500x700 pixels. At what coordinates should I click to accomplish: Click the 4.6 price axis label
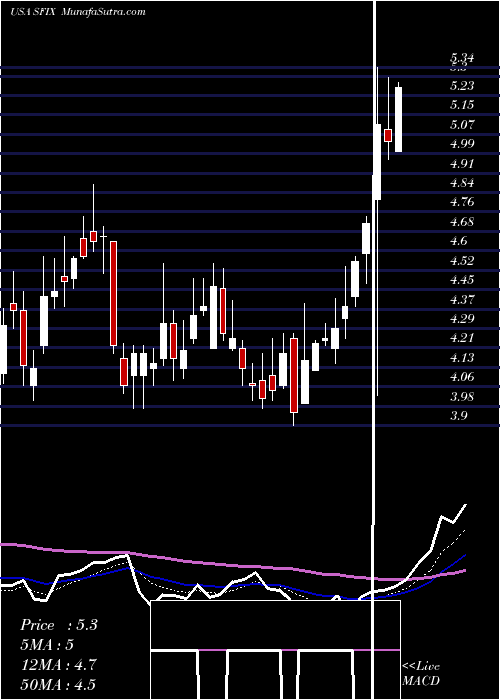point(459,241)
